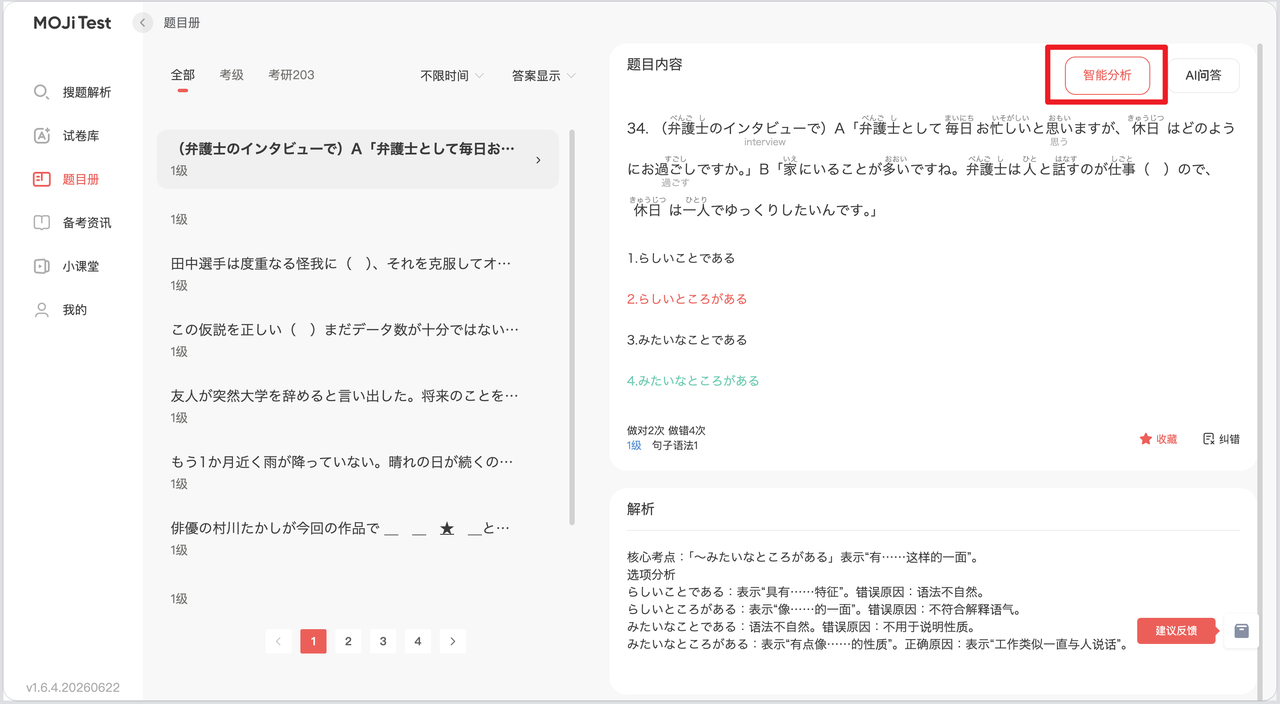Select the 考级 tab

[x=232, y=75]
